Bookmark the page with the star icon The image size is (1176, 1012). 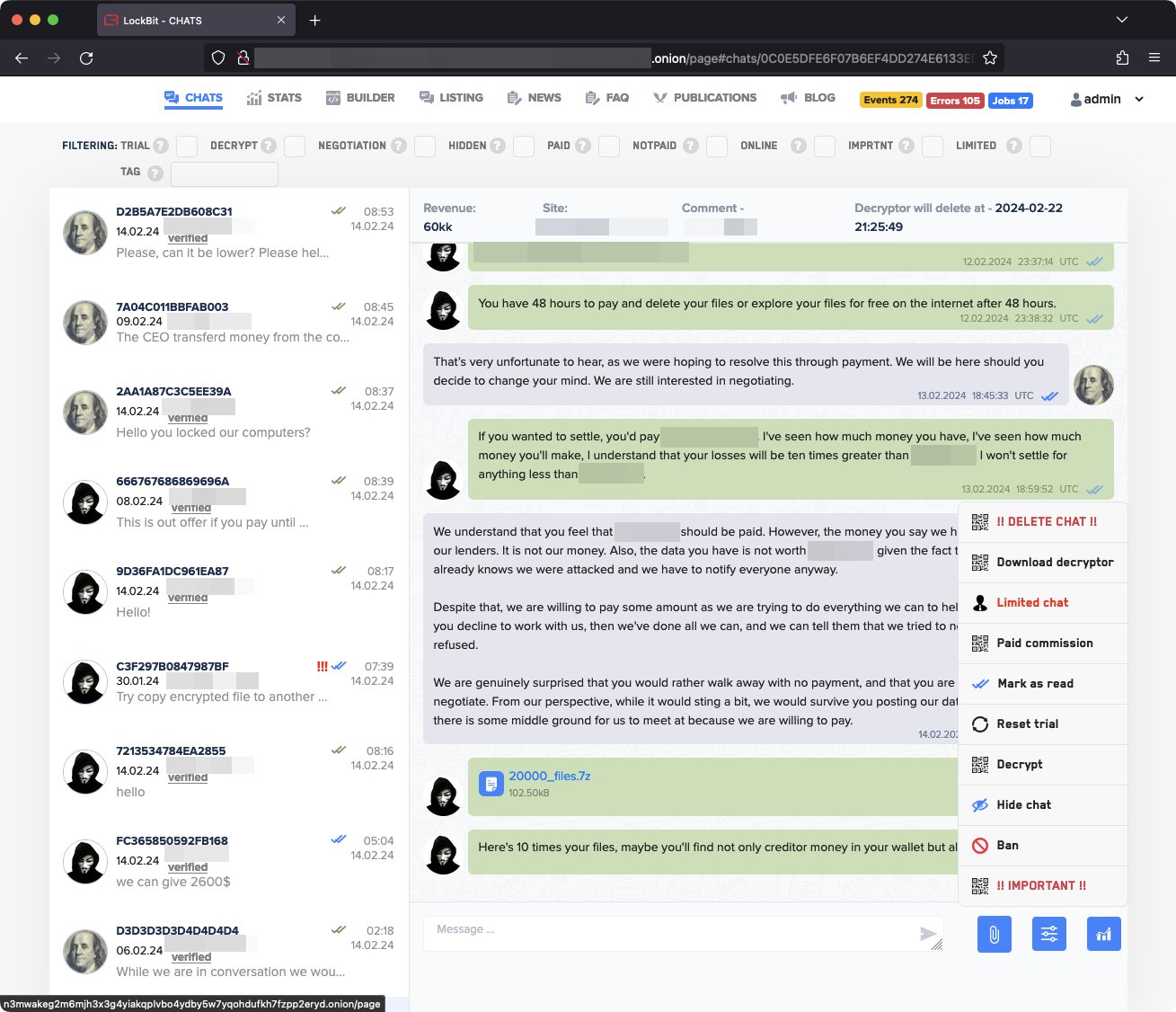990,58
